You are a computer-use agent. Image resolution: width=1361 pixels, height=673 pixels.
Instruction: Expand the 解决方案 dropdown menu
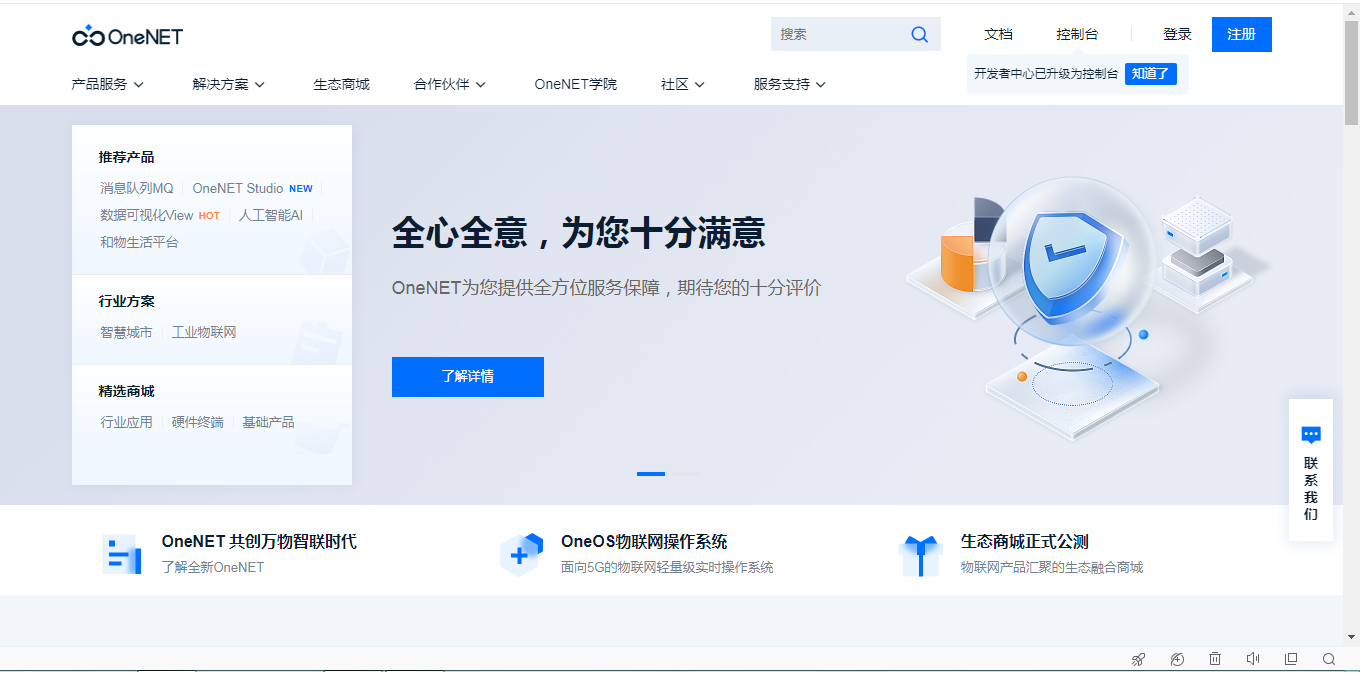229,84
